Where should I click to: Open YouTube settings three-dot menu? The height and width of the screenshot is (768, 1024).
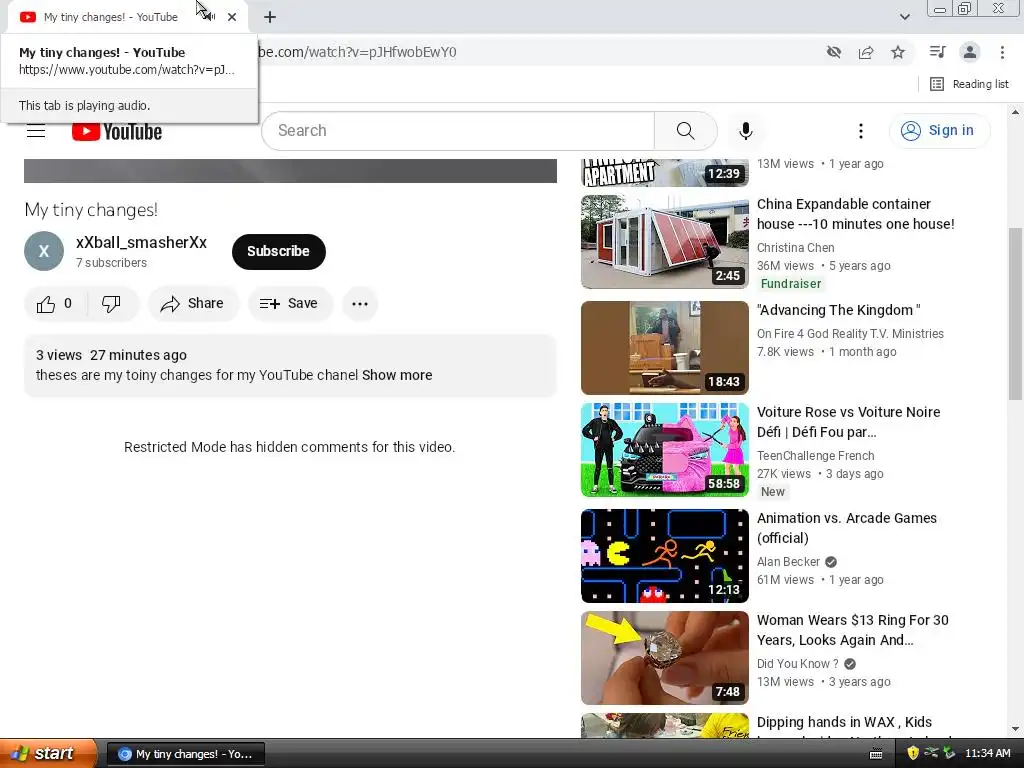tap(860, 131)
